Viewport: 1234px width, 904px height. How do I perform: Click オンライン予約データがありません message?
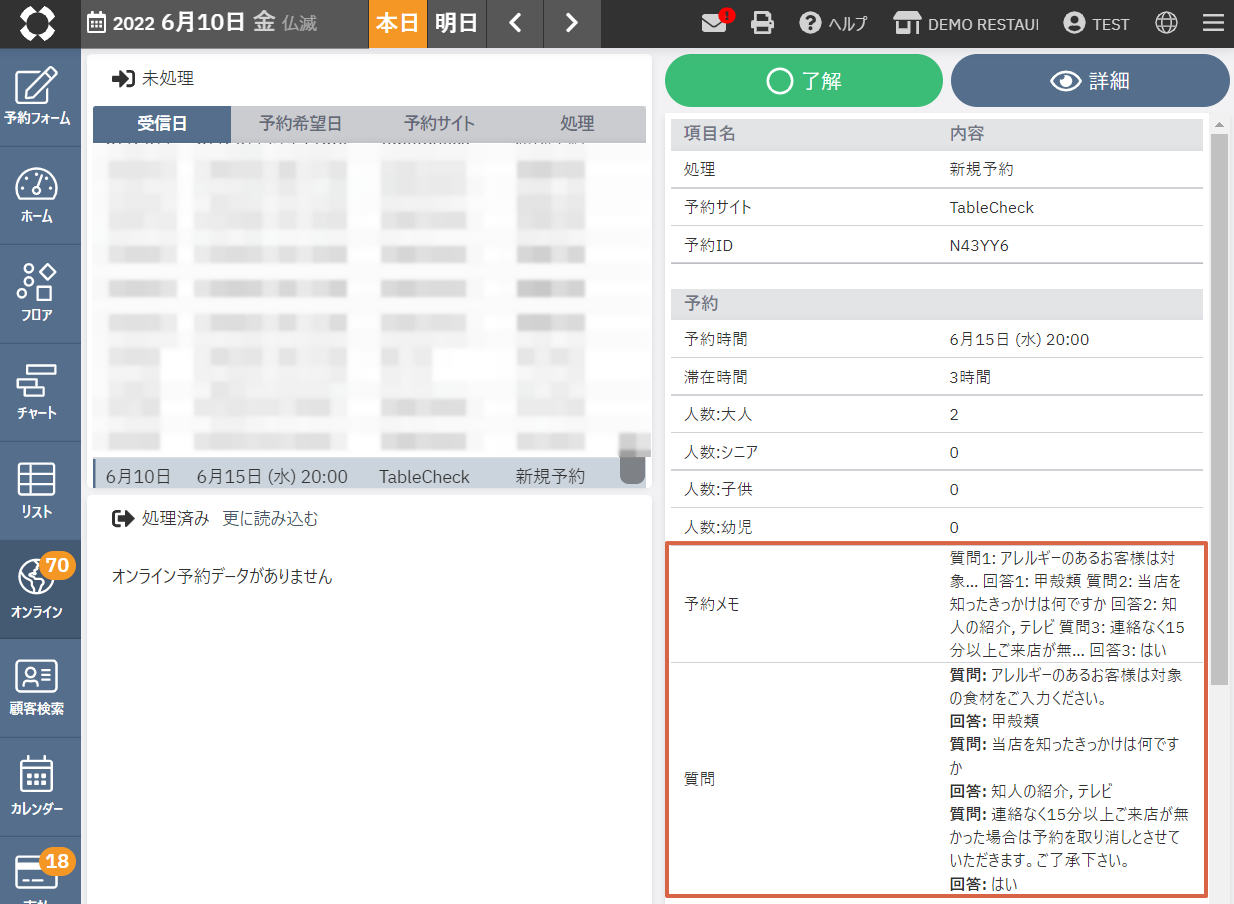[x=222, y=576]
